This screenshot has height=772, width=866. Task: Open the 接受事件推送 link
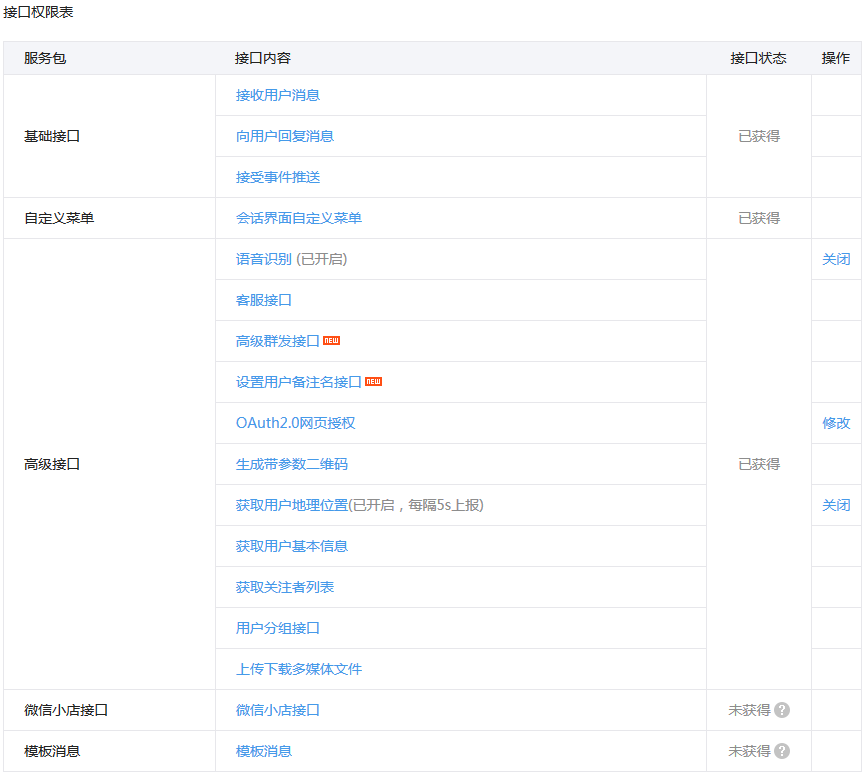(x=278, y=177)
